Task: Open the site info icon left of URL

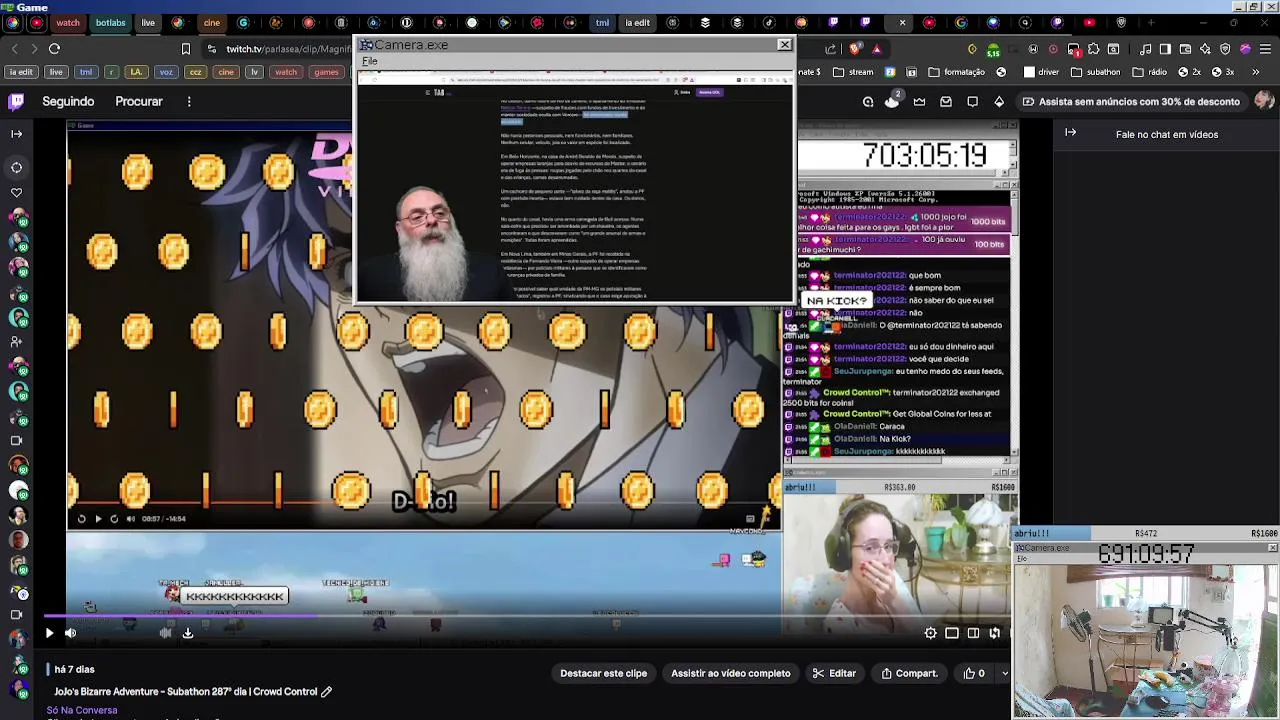Action: click(x=211, y=48)
